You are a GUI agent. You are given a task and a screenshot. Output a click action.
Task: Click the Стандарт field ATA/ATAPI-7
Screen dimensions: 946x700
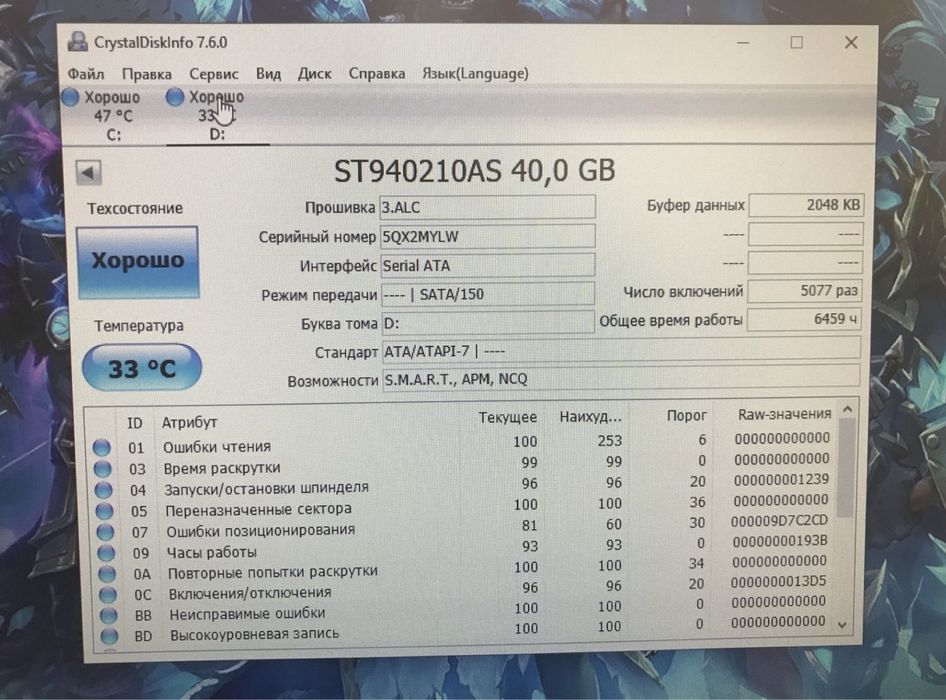[x=621, y=351]
